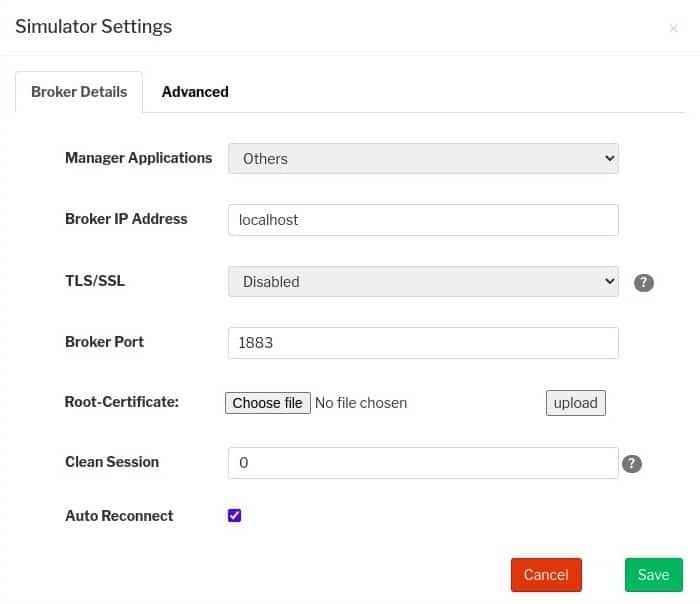Open the Manager Applications dropdown

(x=423, y=158)
